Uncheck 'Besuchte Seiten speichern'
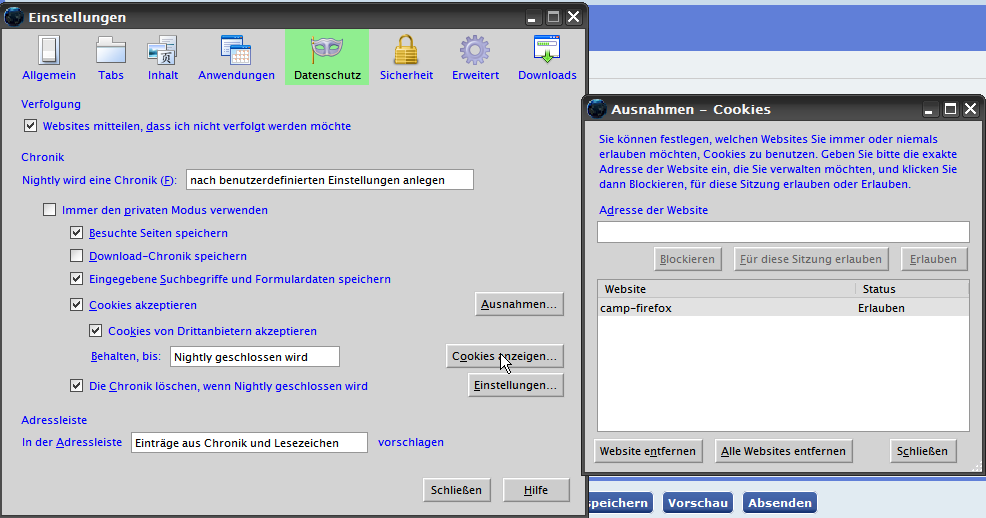Image resolution: width=986 pixels, height=518 pixels. [76, 233]
